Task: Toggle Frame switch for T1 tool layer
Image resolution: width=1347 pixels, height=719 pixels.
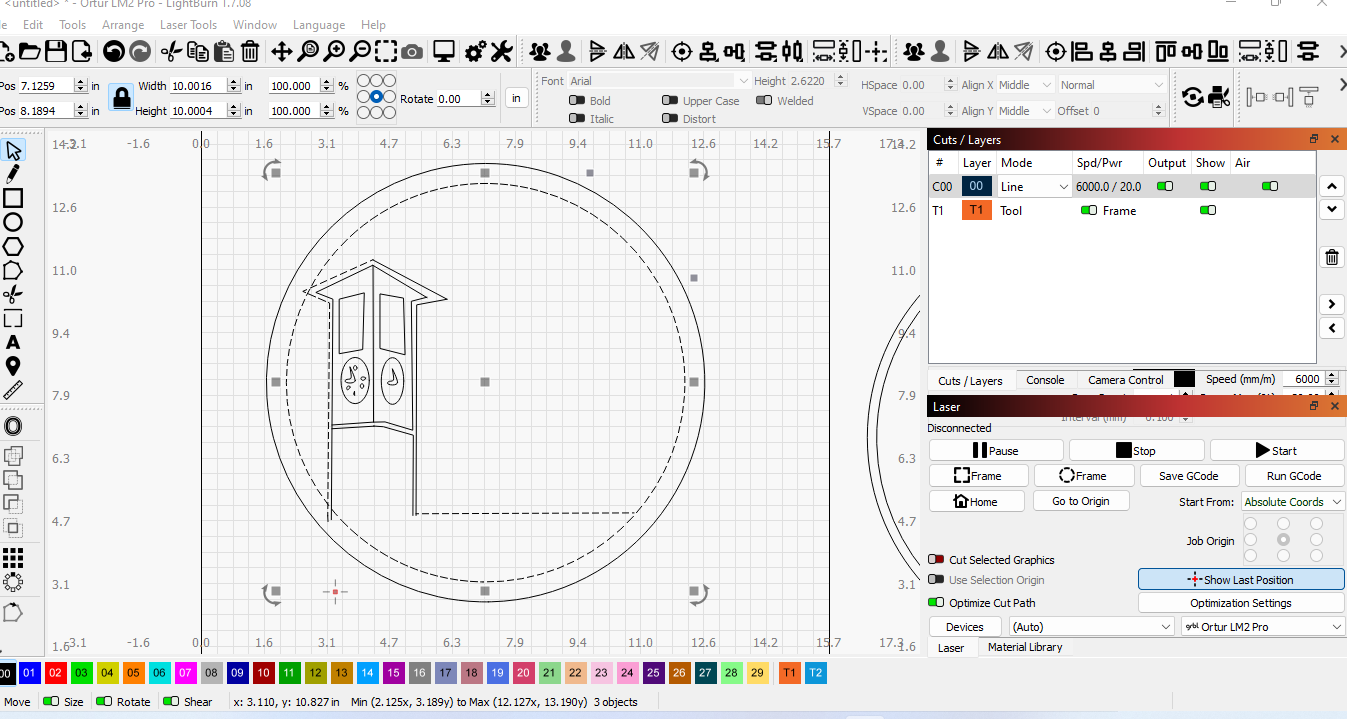Action: tap(1089, 211)
